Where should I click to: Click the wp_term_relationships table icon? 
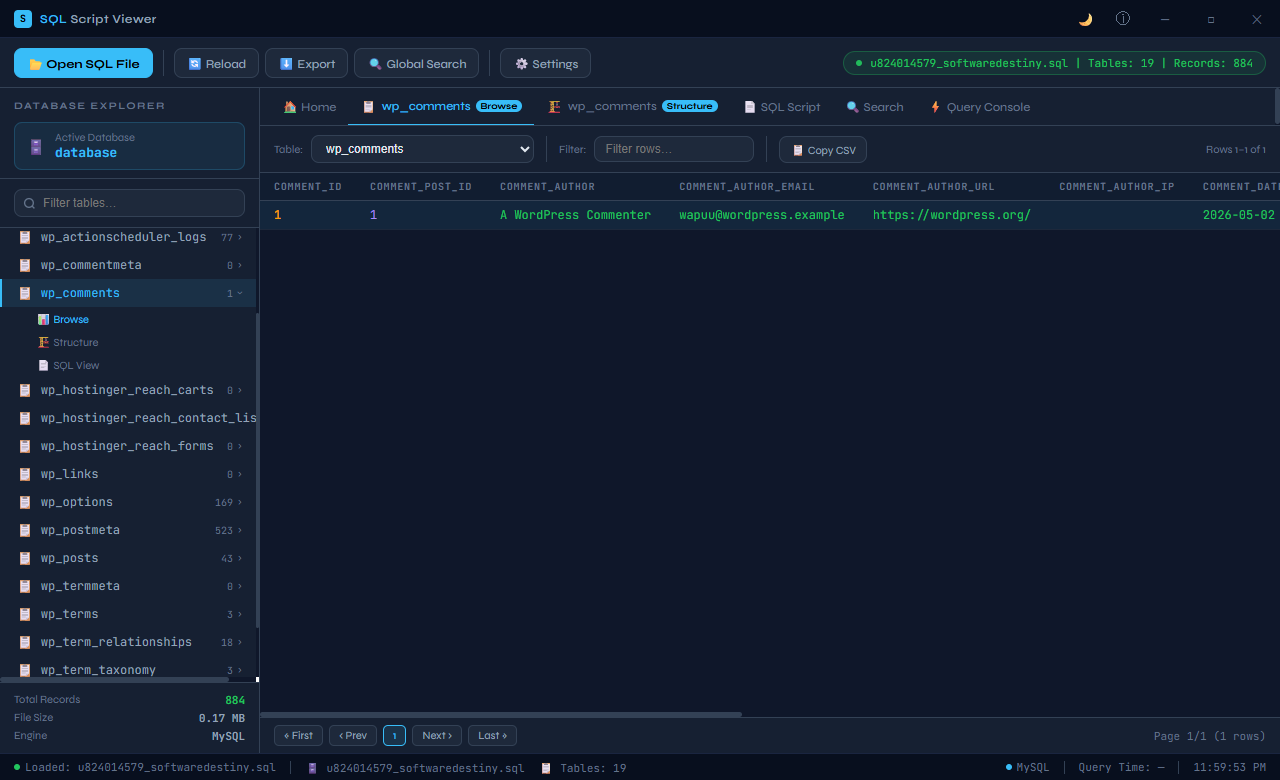coord(25,642)
